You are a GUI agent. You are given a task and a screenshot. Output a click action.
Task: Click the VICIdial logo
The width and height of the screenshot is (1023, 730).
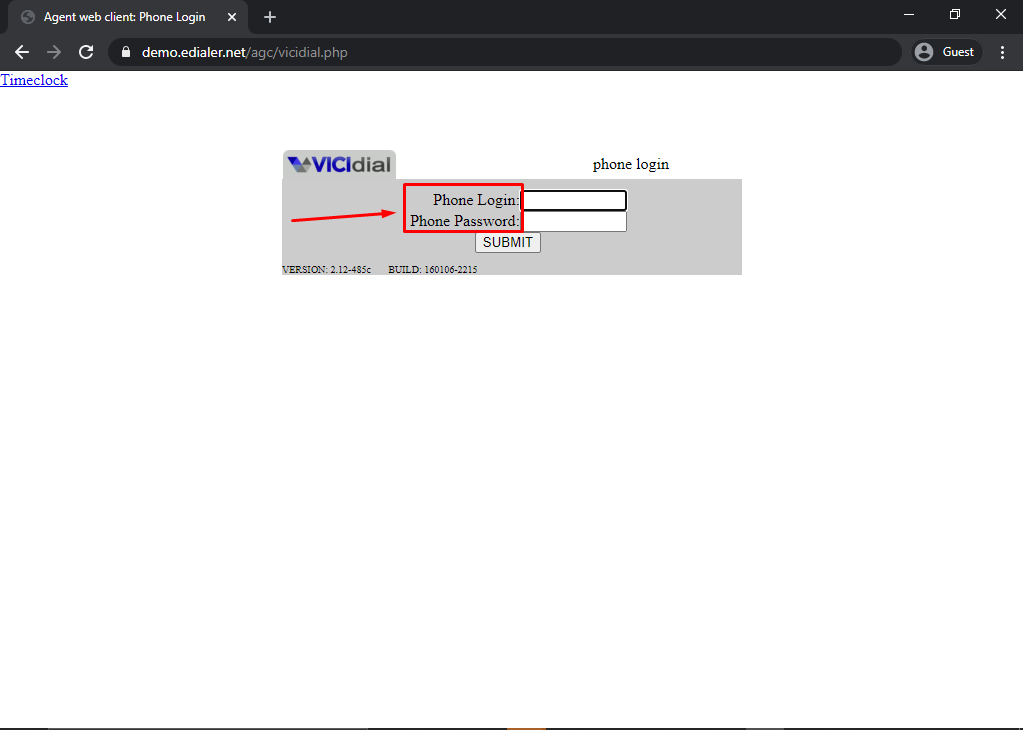(339, 164)
